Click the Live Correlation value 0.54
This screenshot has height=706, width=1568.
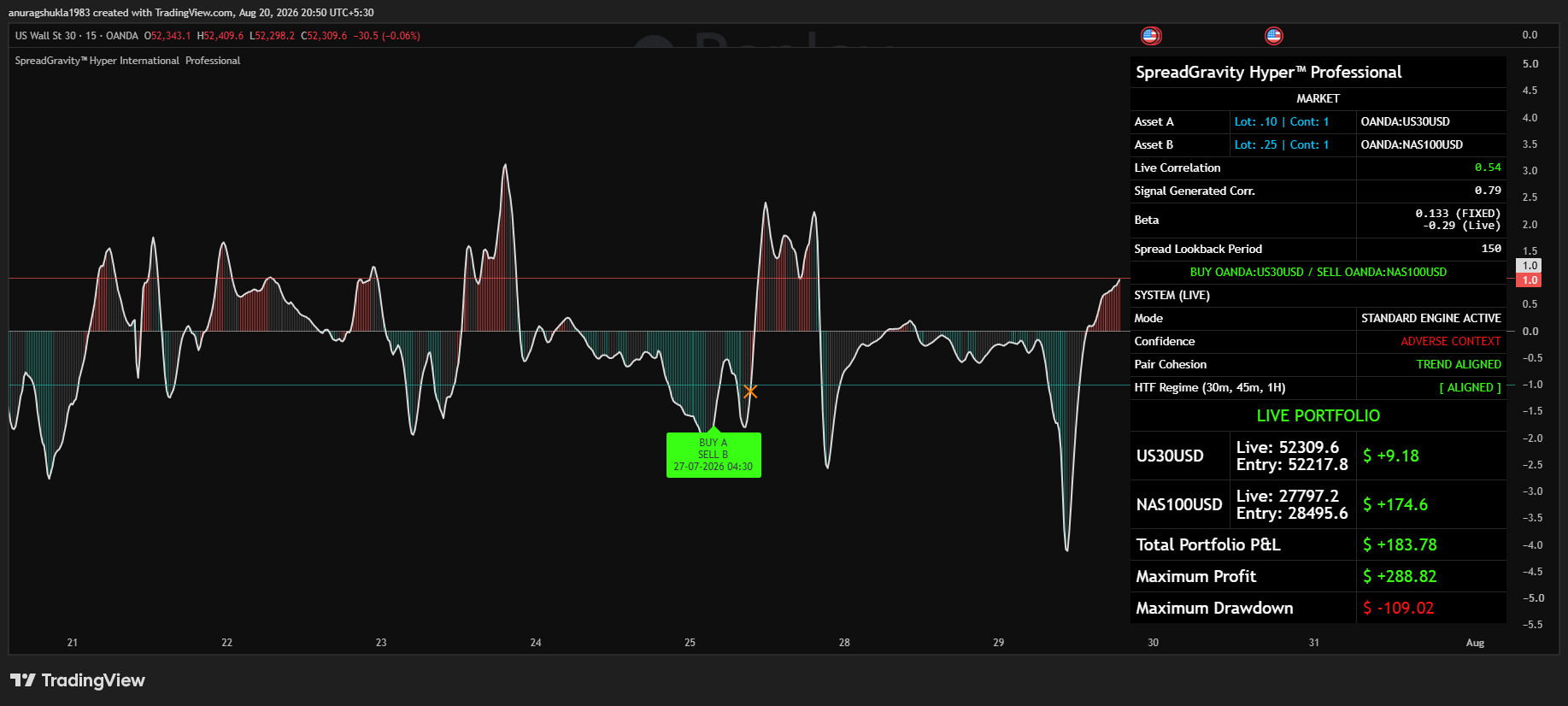click(1488, 168)
